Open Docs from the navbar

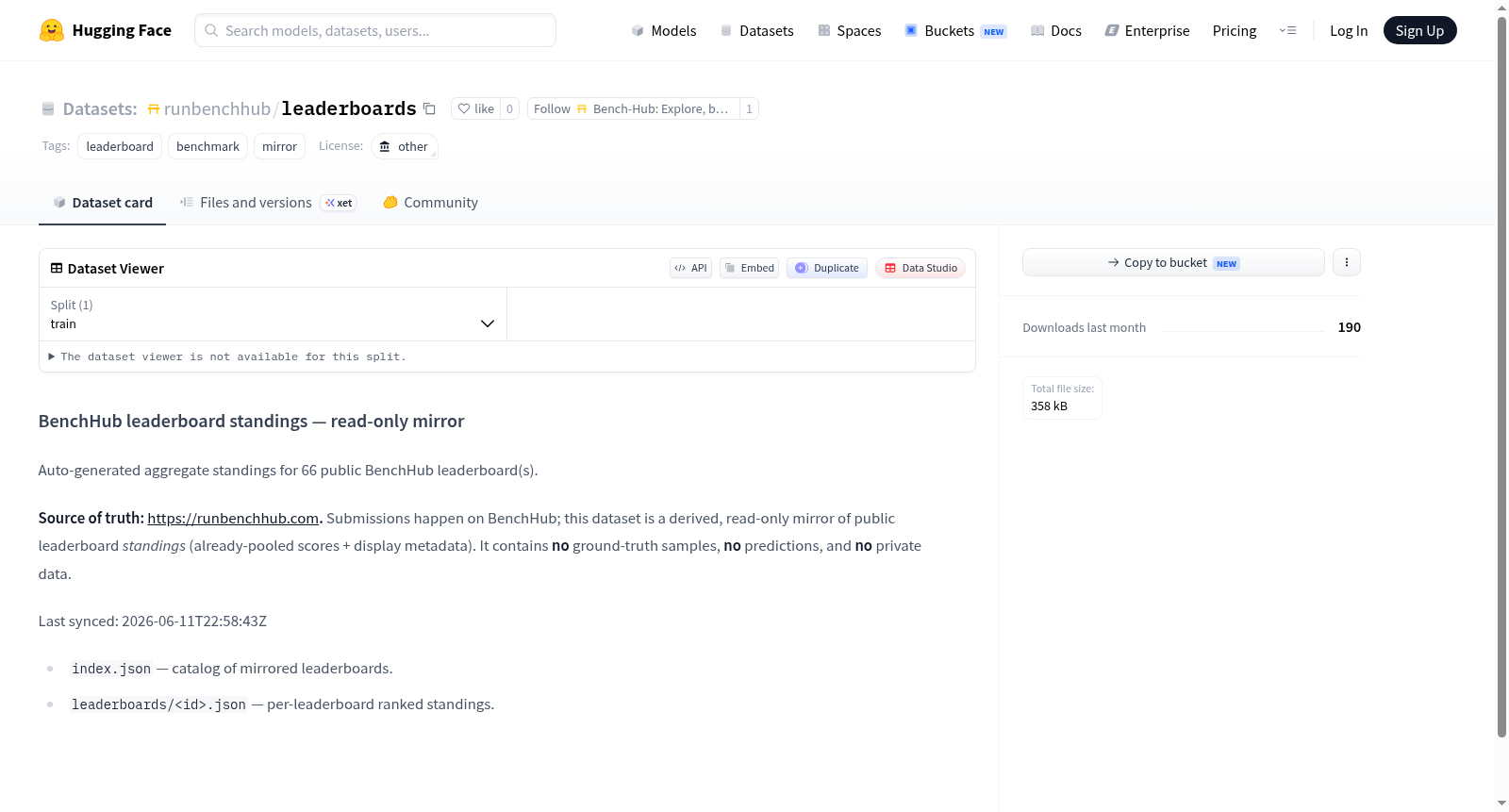point(1056,30)
